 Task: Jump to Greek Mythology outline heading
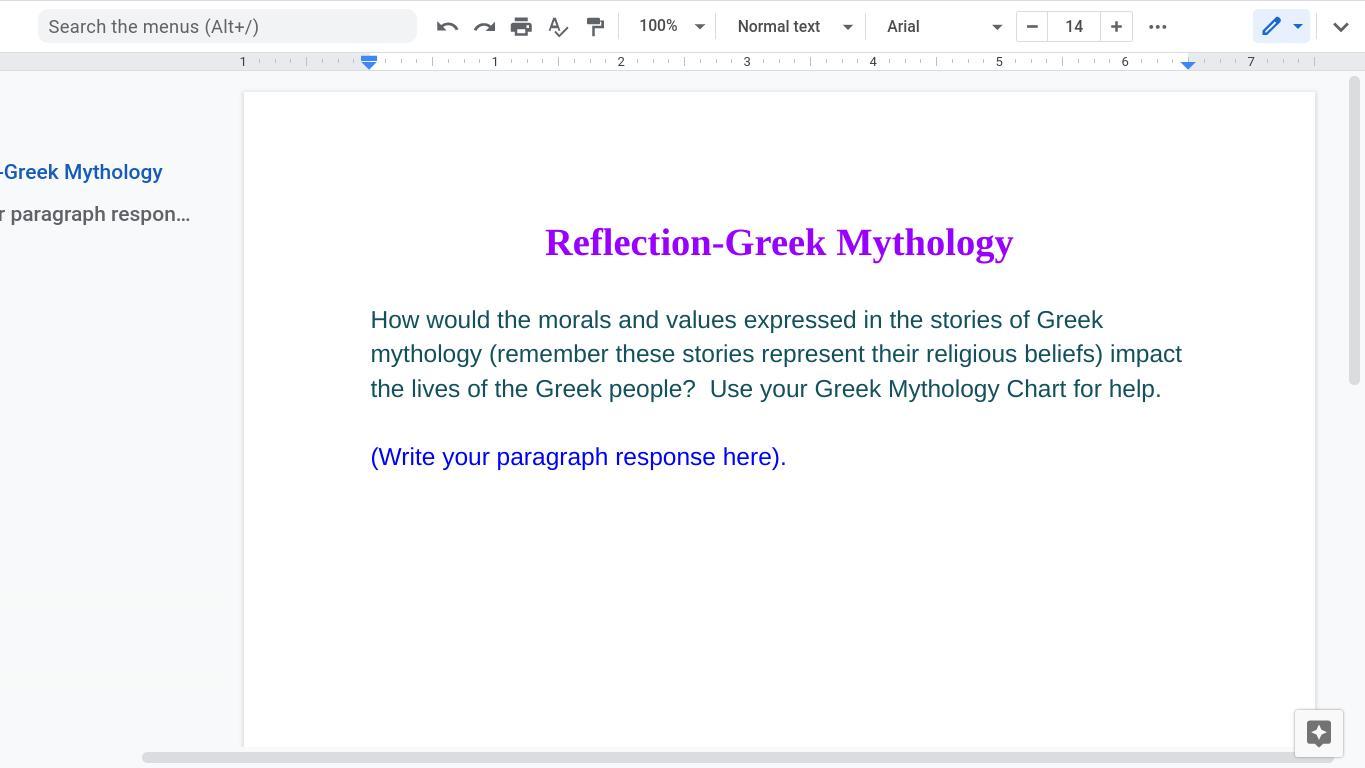tap(82, 172)
